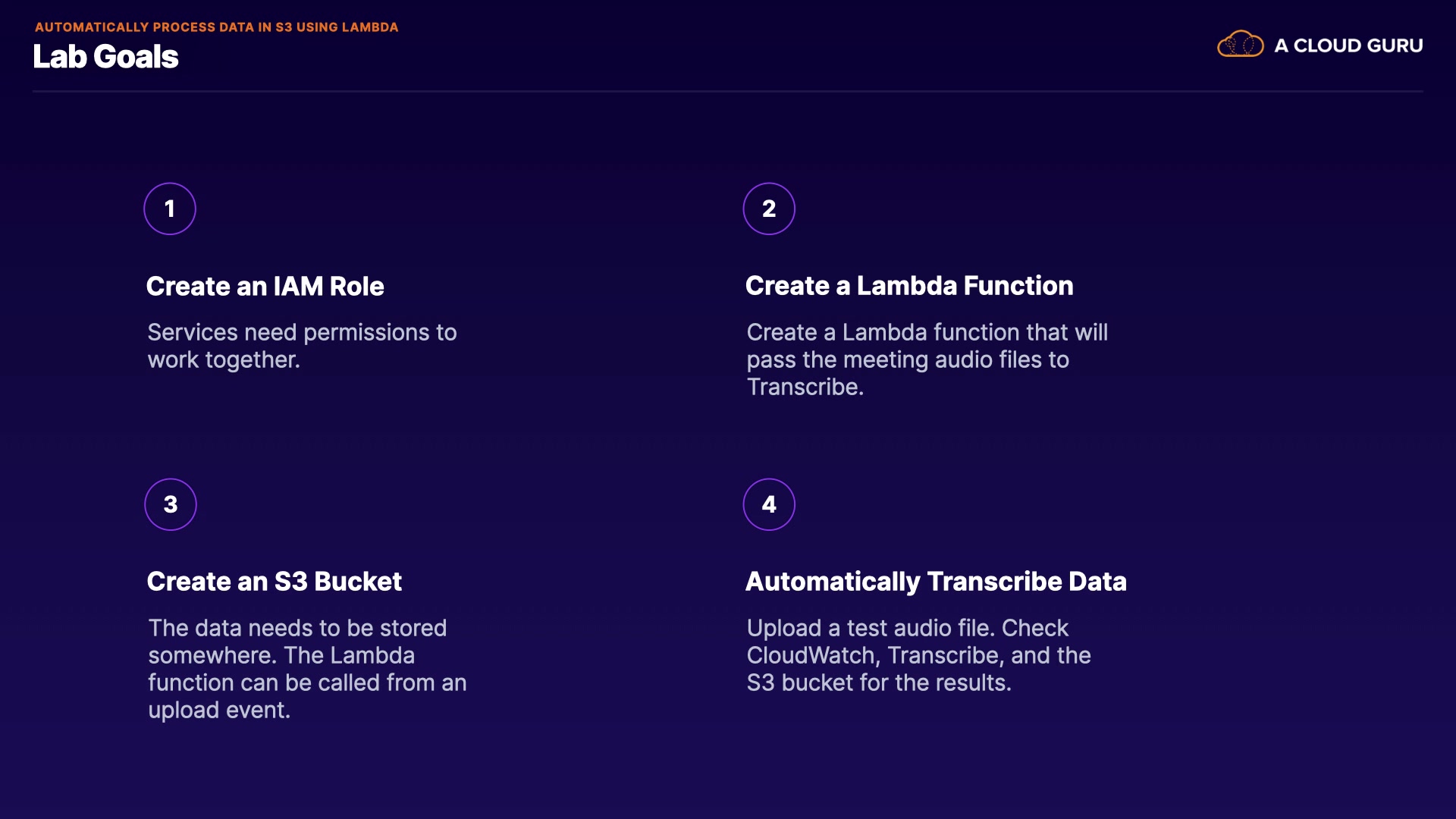The width and height of the screenshot is (1456, 819).
Task: Click CloudWatch text in goal 4 description
Action: (x=811, y=655)
